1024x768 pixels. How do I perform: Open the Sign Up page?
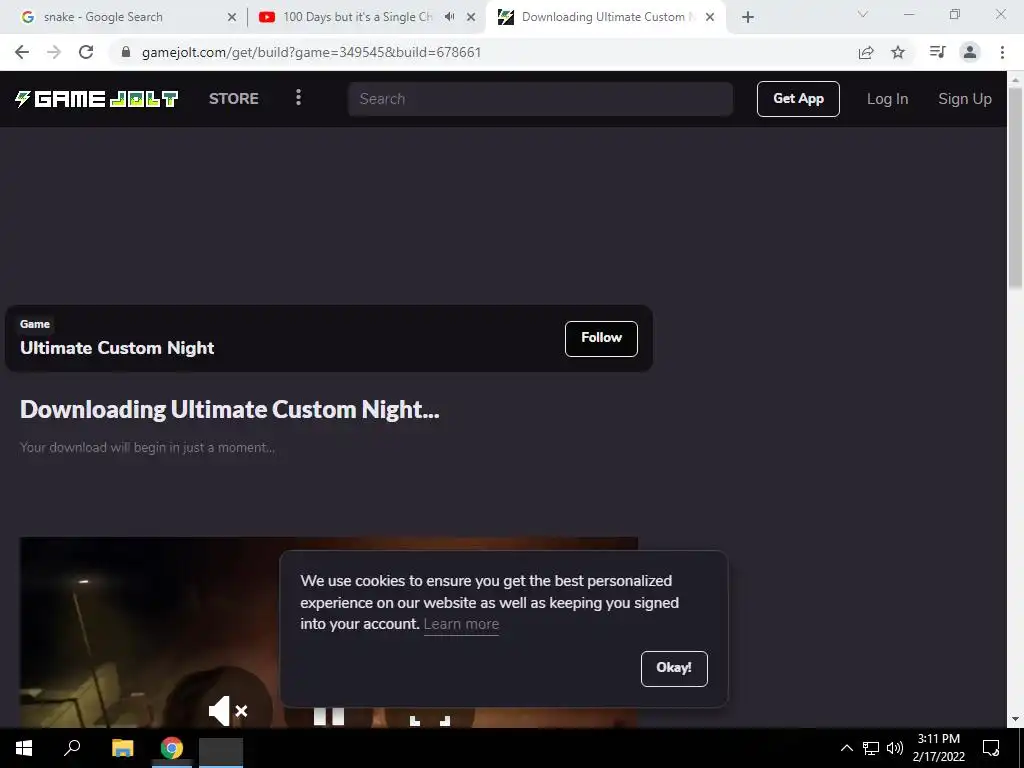965,99
